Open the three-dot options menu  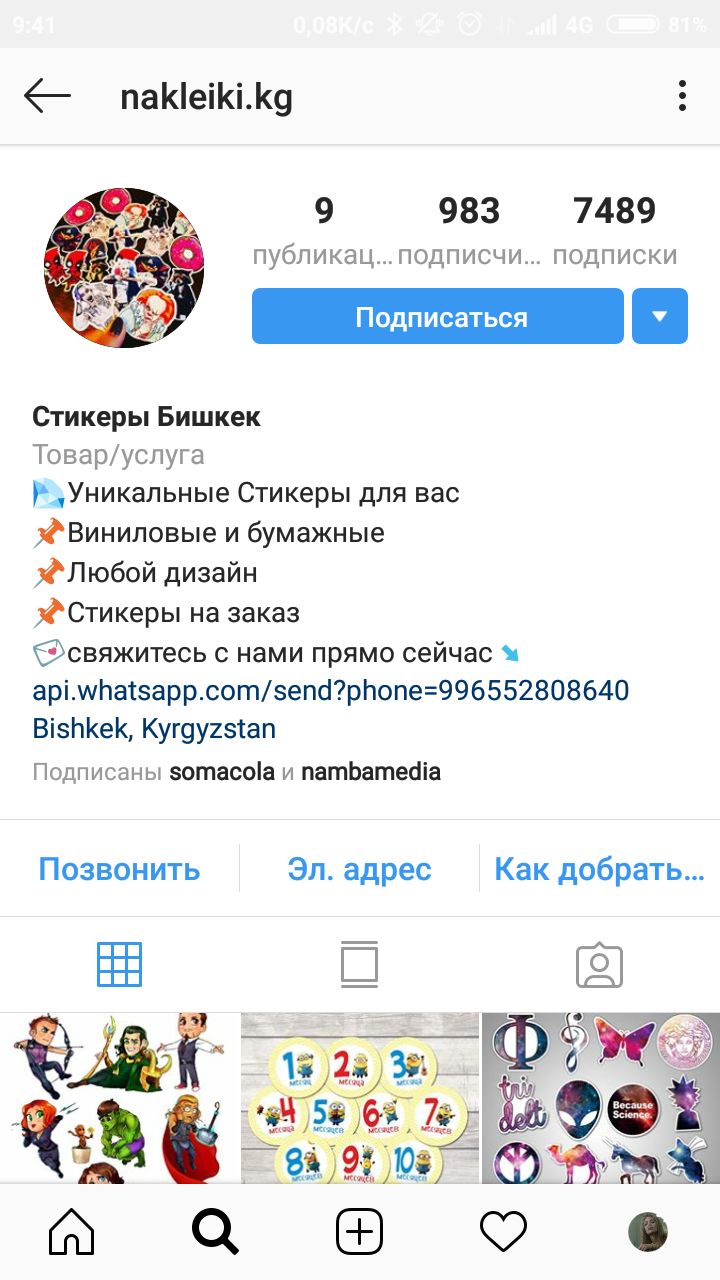682,96
